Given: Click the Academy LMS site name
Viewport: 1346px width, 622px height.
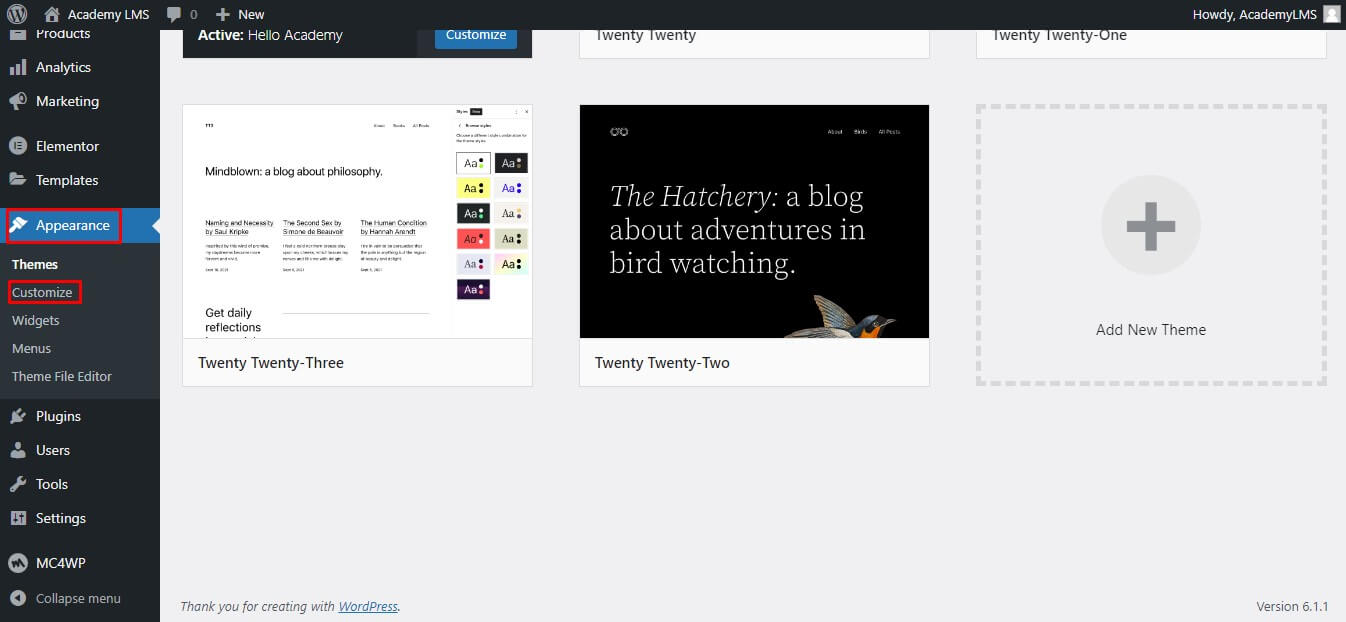Looking at the screenshot, I should click(x=108, y=14).
